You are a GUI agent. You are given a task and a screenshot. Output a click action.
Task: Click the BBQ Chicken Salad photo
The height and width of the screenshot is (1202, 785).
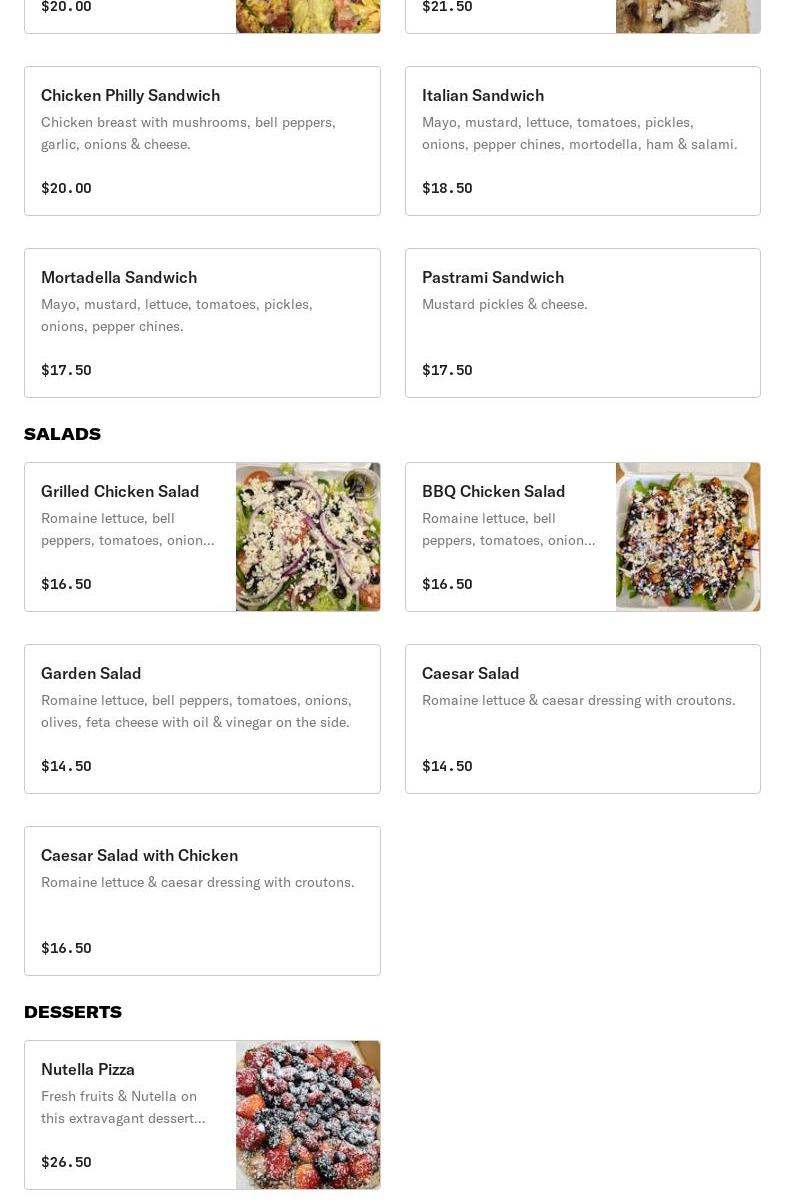pyautogui.click(x=688, y=537)
